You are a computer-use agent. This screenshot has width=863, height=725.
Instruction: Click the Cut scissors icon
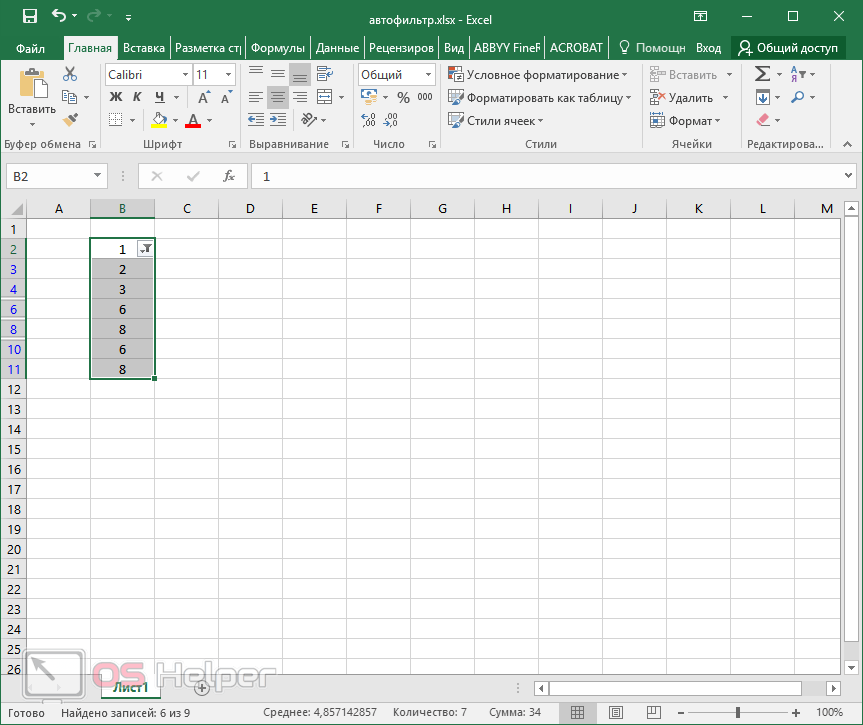point(70,74)
